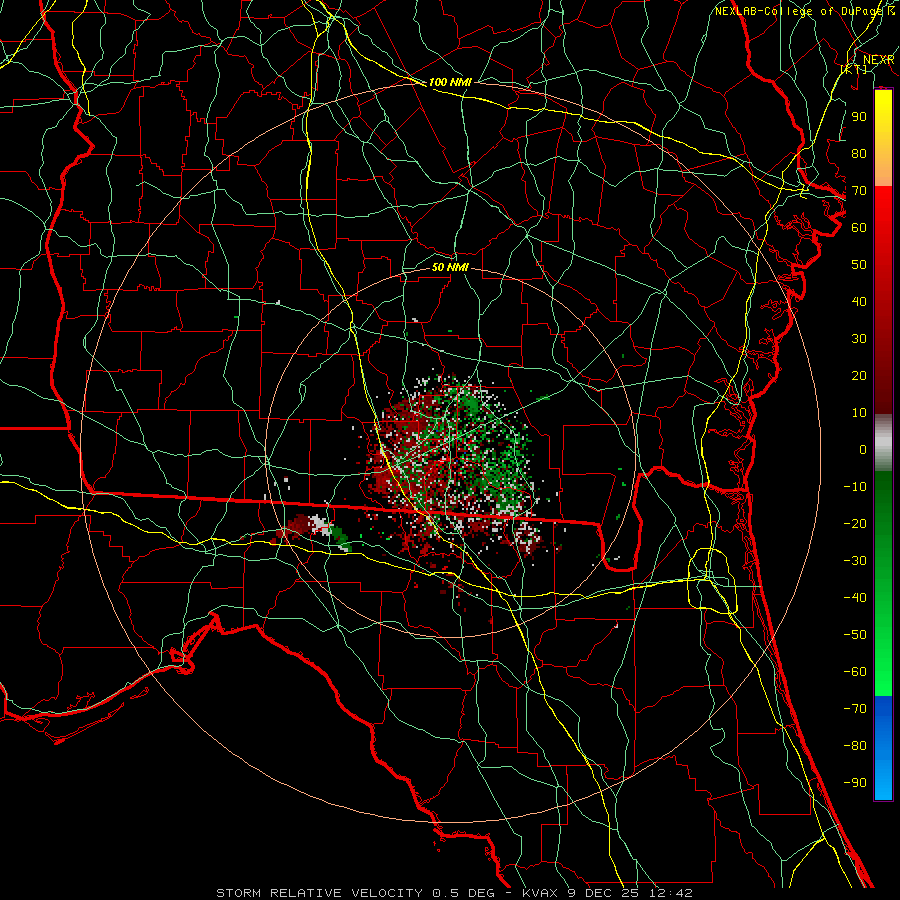Image resolution: width=900 pixels, height=900 pixels.
Task: Click the 50 value on the velocity scale
Action: coord(859,265)
